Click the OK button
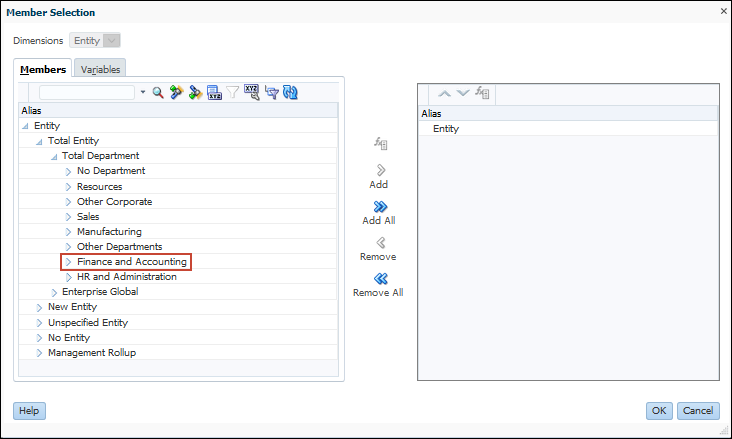This screenshot has height=439, width=732. point(659,411)
